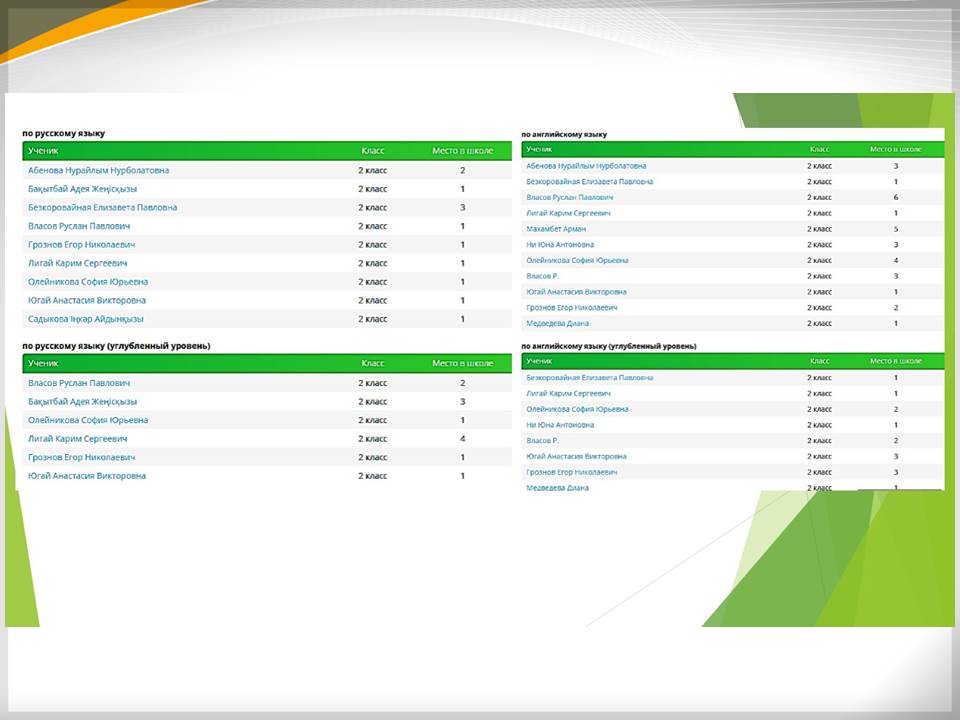Click 'Класс' header in advanced Russian table

point(372,364)
